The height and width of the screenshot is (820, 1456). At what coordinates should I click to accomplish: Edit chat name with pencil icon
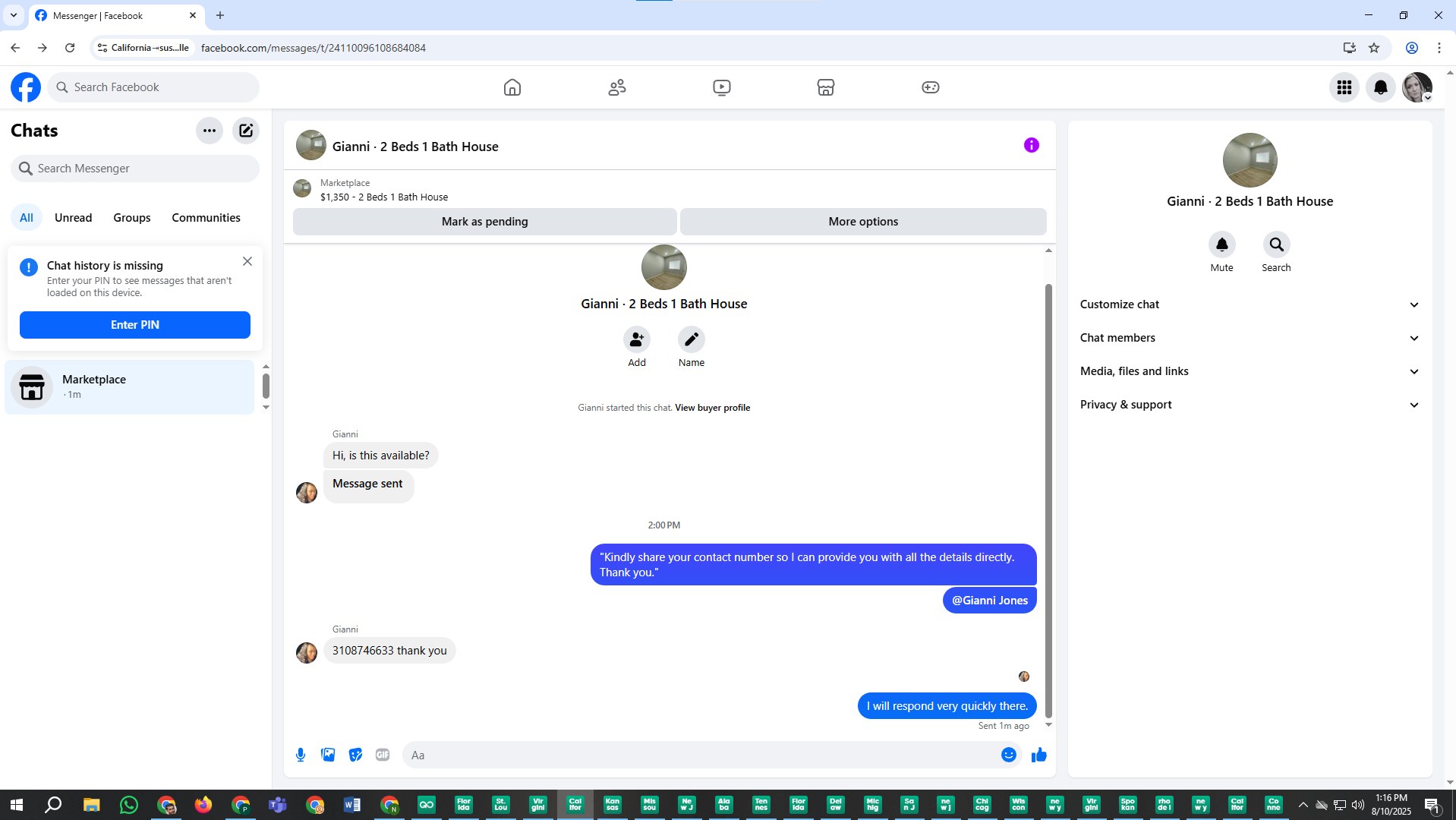(x=692, y=339)
